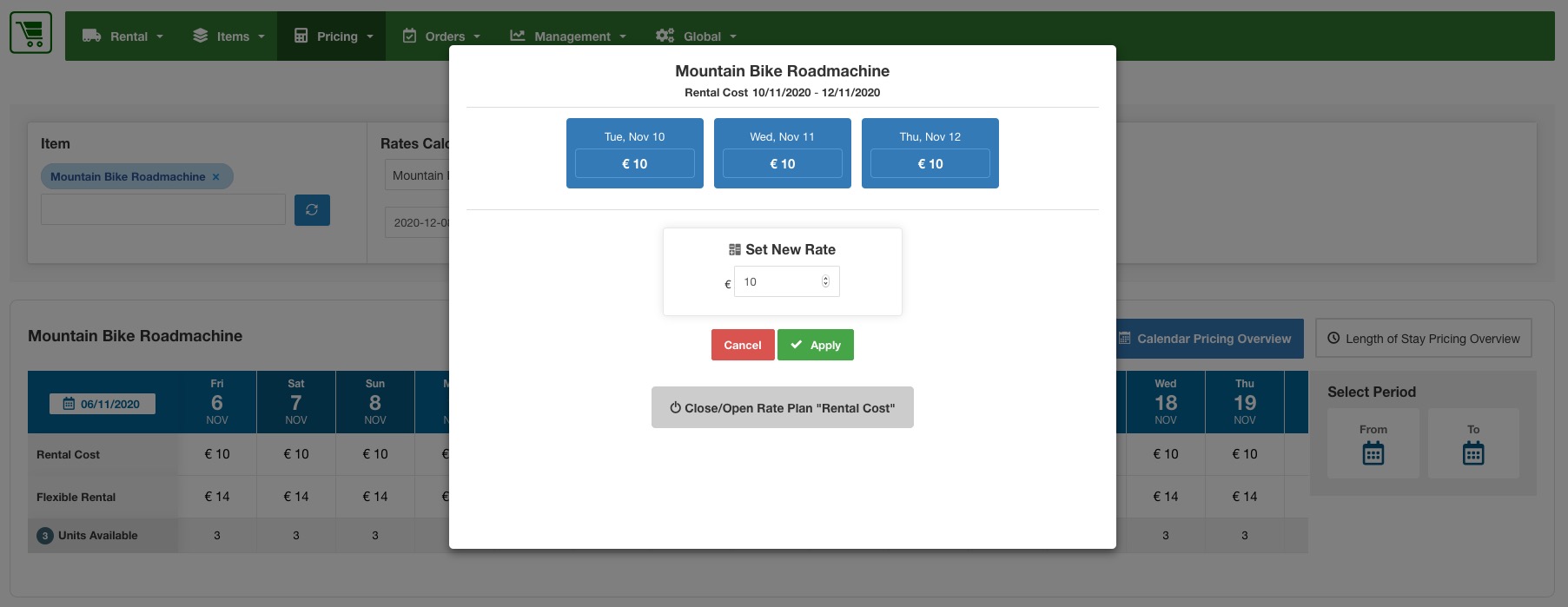
Task: Click the Set New Rate input field
Action: tap(787, 281)
